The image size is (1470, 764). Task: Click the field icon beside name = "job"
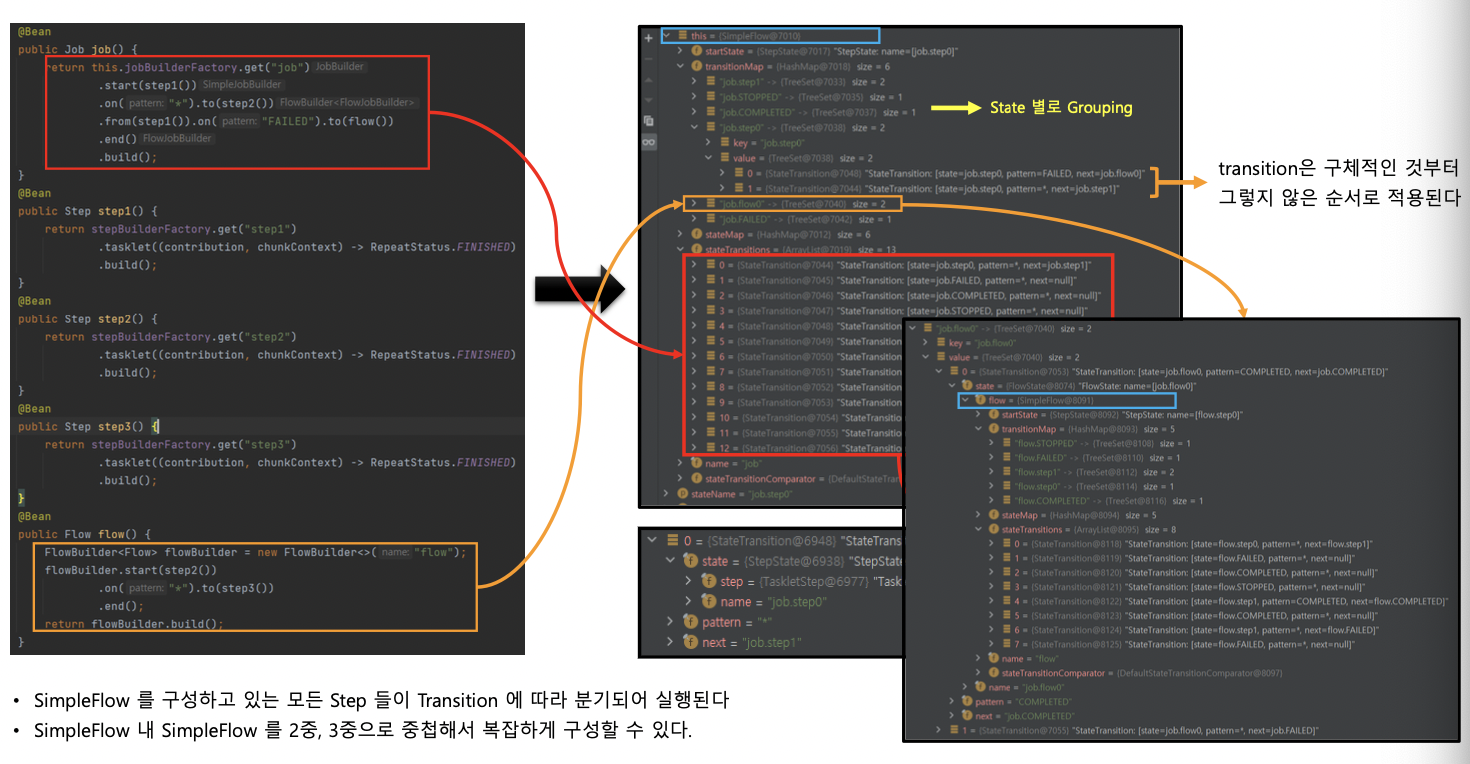[x=696, y=463]
